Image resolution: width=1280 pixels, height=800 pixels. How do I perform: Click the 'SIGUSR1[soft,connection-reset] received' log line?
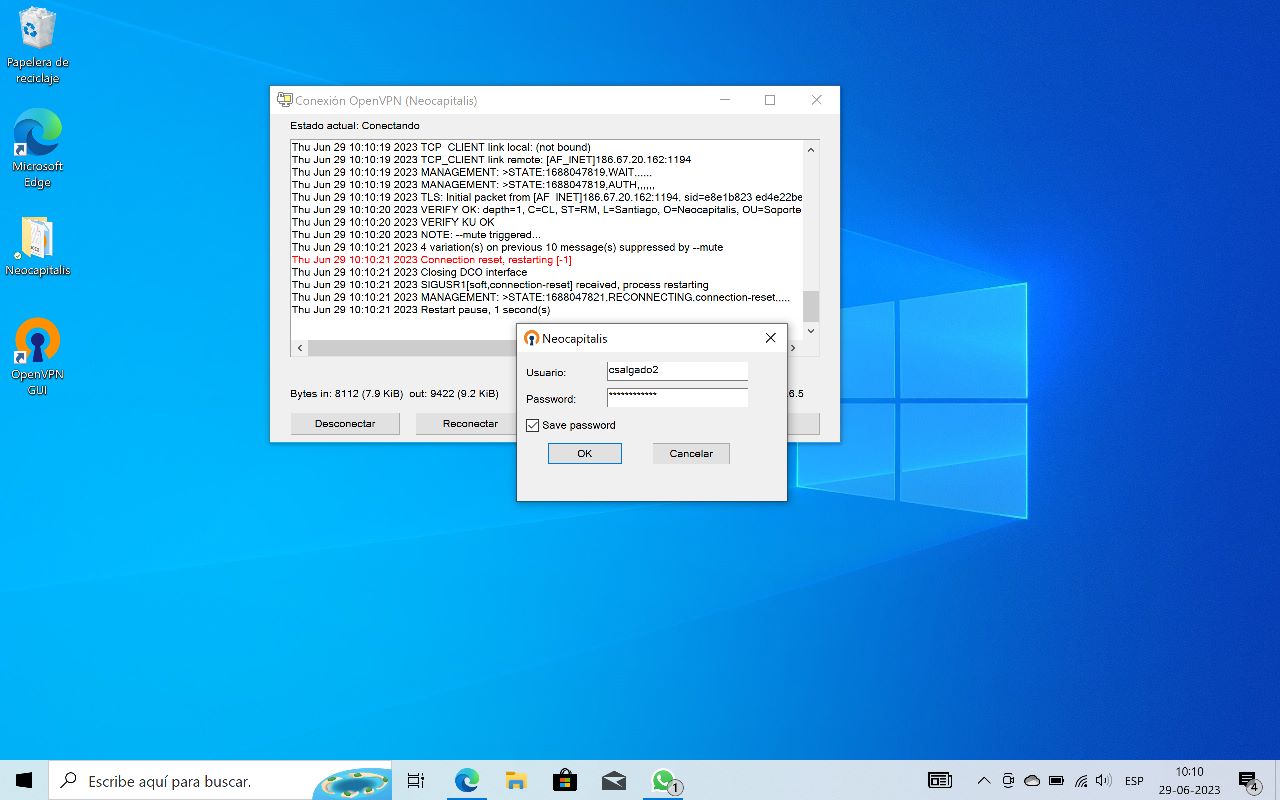tap(500, 285)
